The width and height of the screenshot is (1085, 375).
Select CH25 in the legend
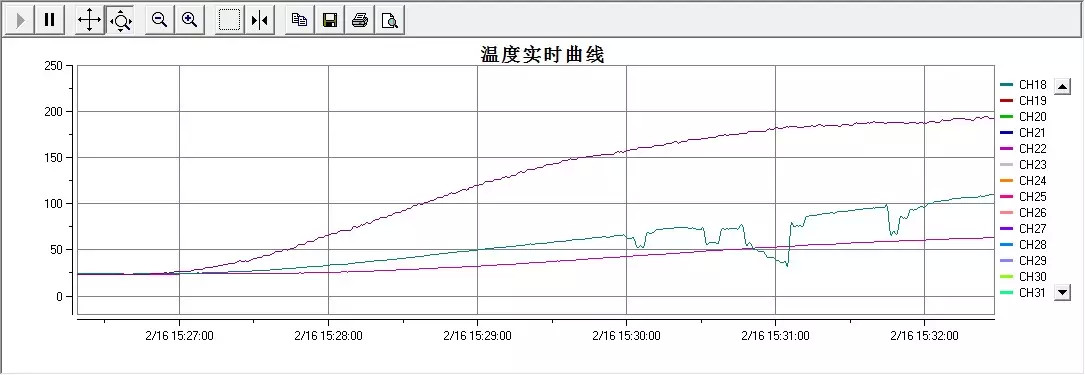click(x=1024, y=196)
